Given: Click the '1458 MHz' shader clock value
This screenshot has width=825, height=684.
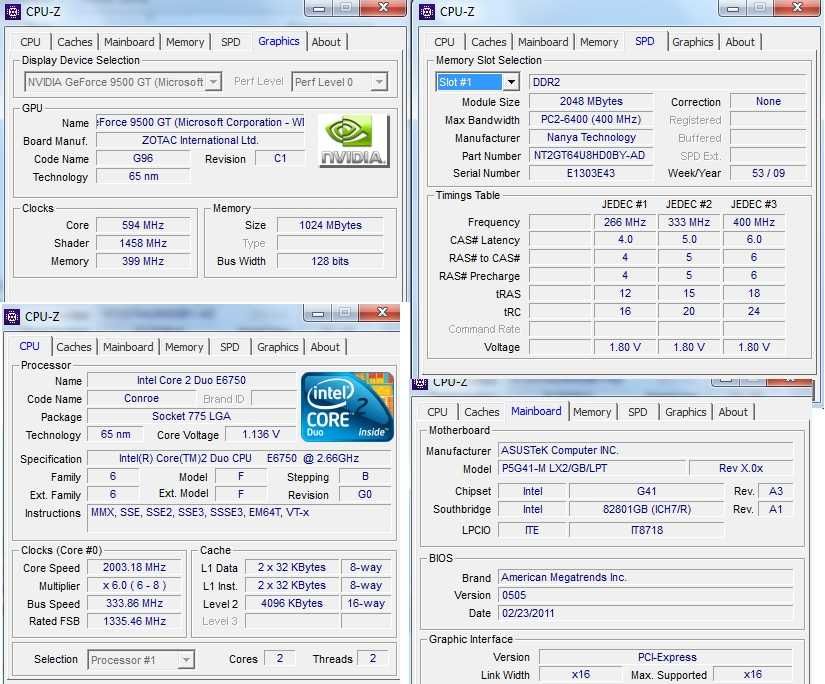Looking at the screenshot, I should (143, 243).
